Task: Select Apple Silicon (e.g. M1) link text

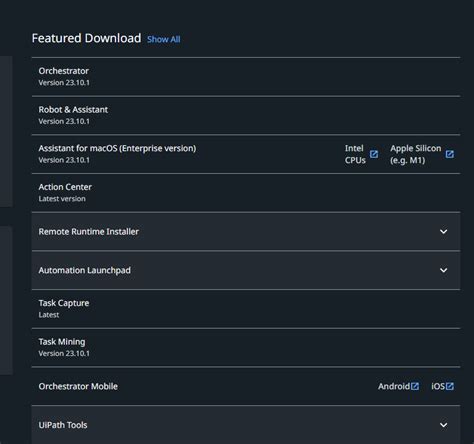Action: pyautogui.click(x=416, y=154)
